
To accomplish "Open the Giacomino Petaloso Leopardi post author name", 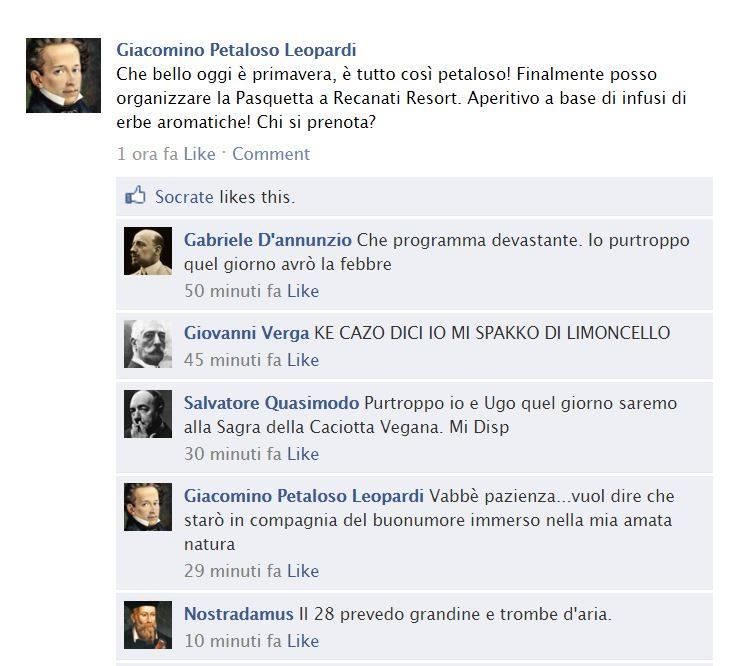I will pyautogui.click(x=236, y=50).
